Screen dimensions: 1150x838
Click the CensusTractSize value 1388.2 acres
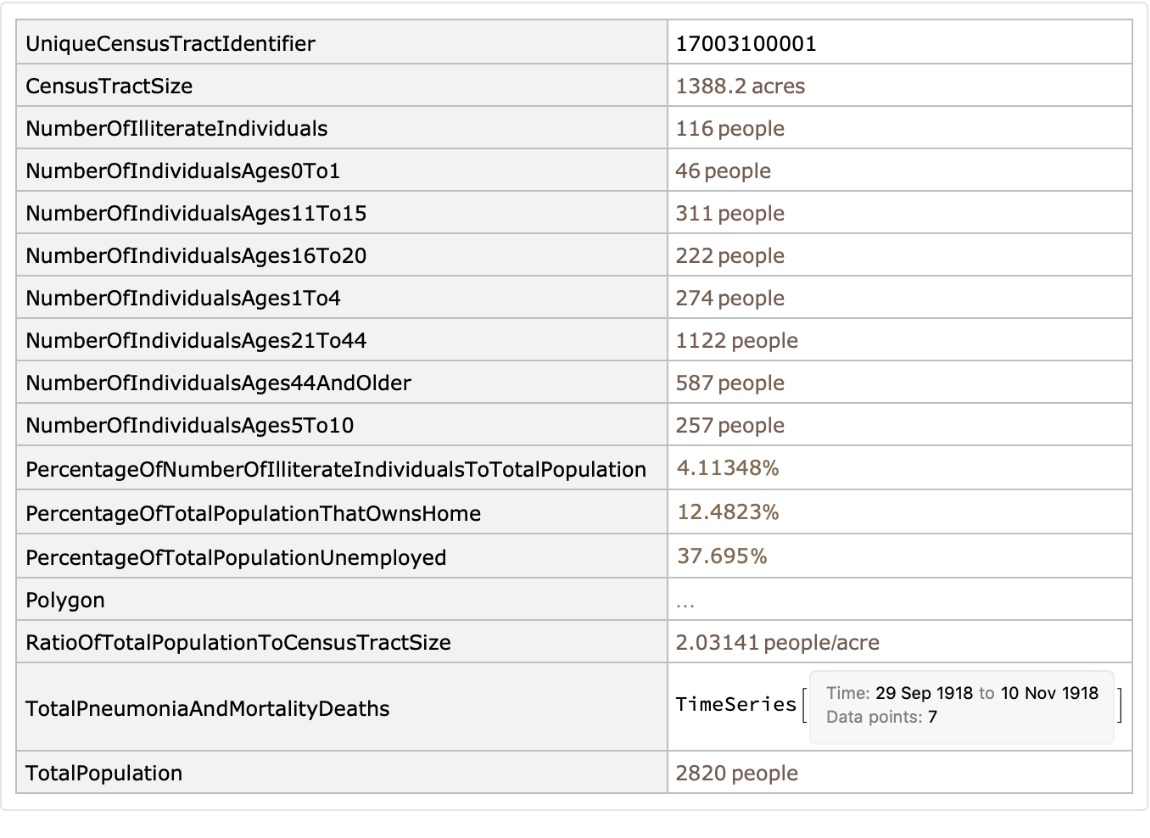click(740, 86)
